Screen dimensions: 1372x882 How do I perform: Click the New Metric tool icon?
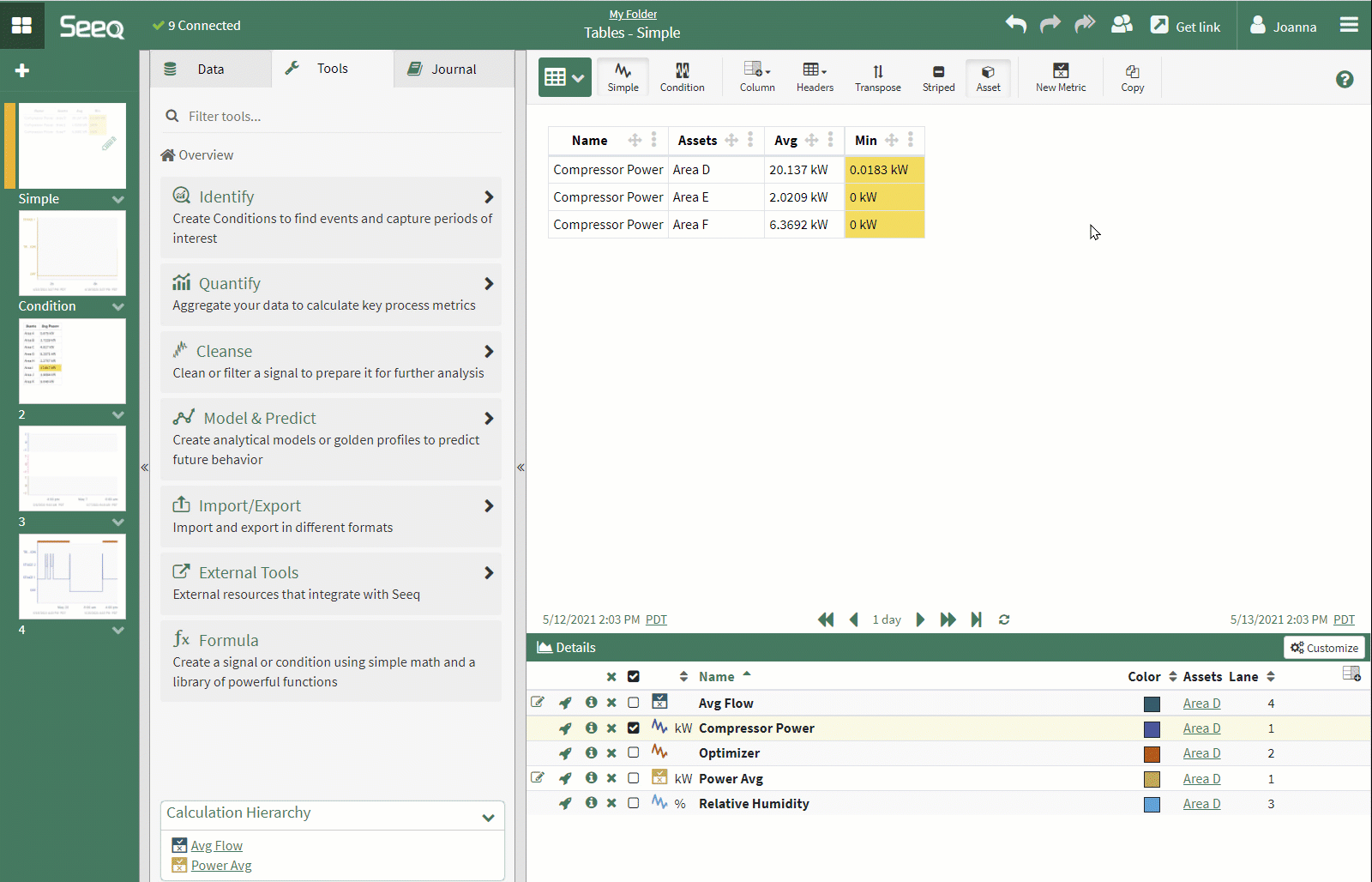[1060, 77]
